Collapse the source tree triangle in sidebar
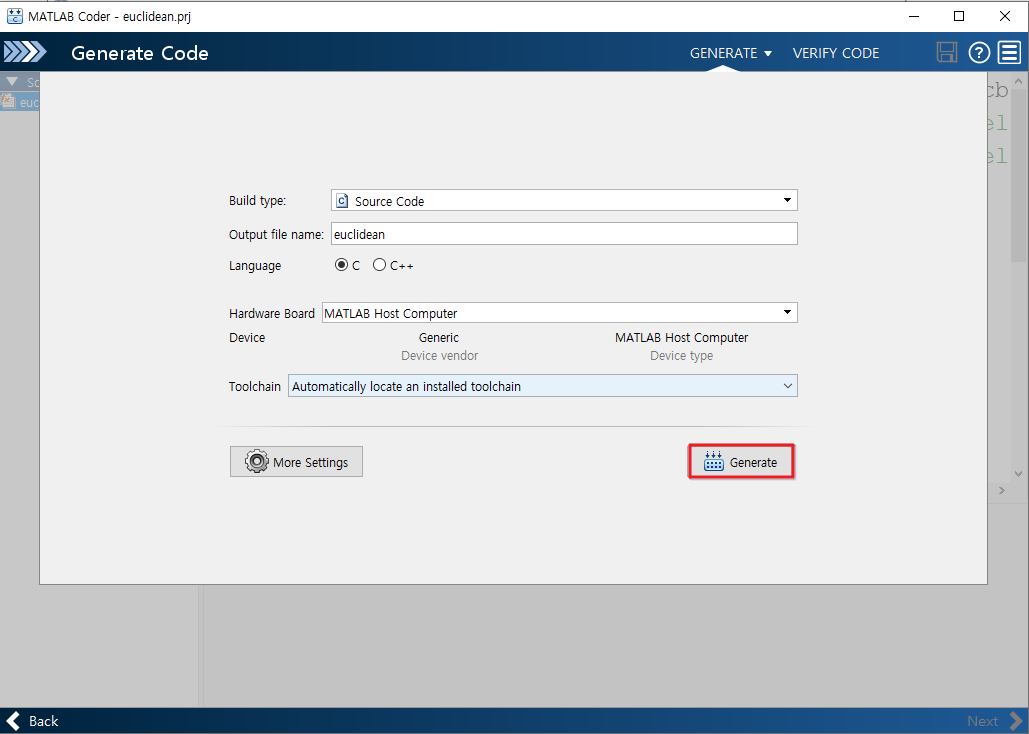The width and height of the screenshot is (1029, 734). pos(12,81)
